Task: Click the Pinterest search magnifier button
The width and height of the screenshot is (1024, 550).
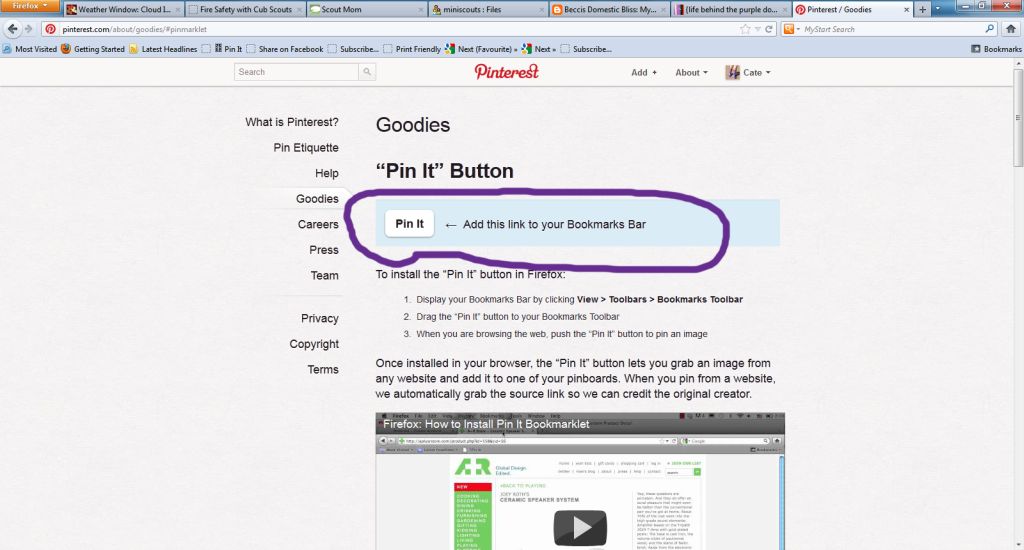Action: [x=367, y=72]
